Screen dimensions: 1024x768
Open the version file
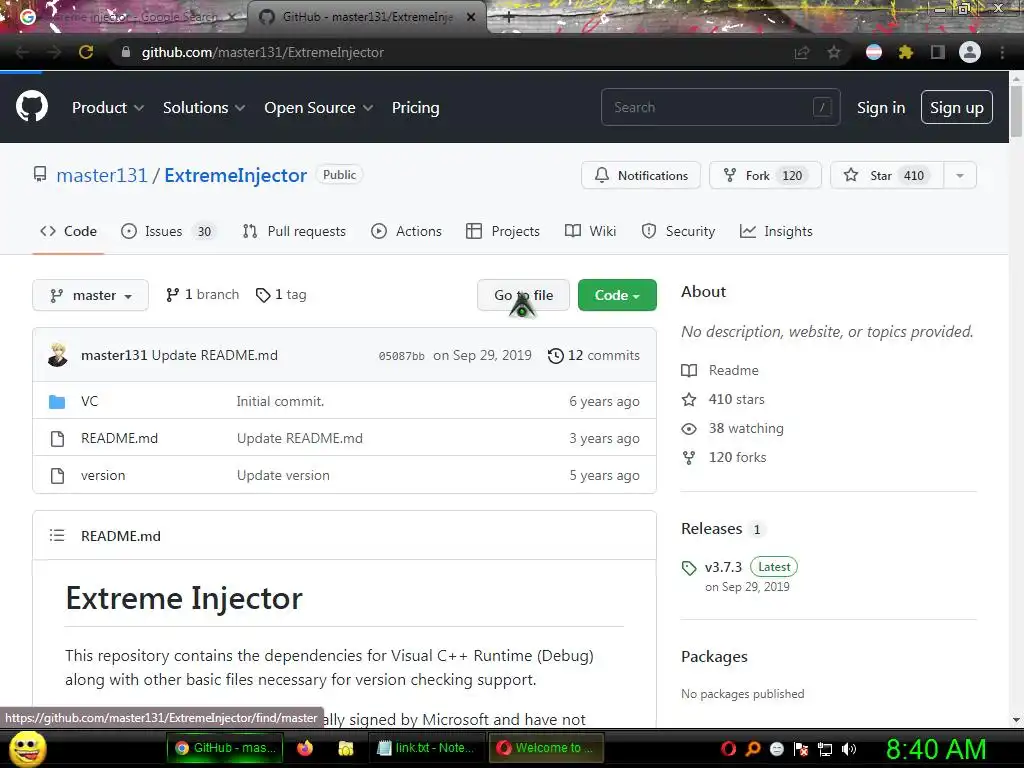click(103, 475)
